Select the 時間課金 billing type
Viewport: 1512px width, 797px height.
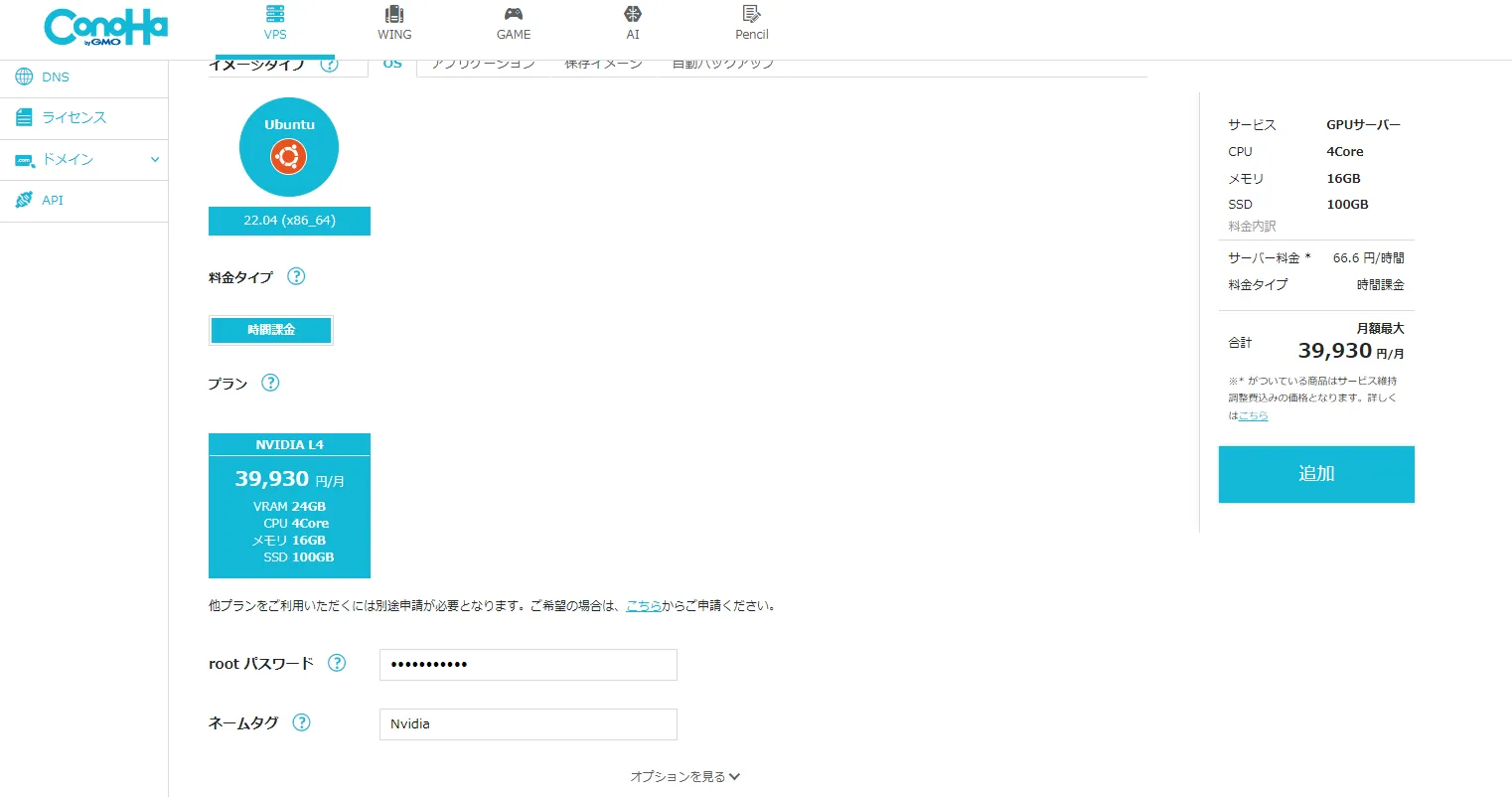271,330
